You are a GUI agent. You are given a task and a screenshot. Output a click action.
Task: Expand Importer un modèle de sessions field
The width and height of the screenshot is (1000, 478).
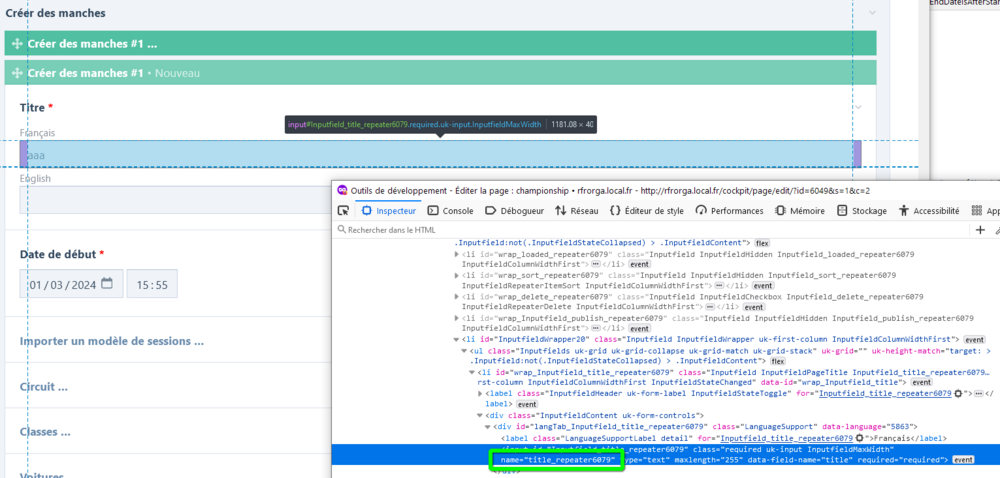(112, 340)
